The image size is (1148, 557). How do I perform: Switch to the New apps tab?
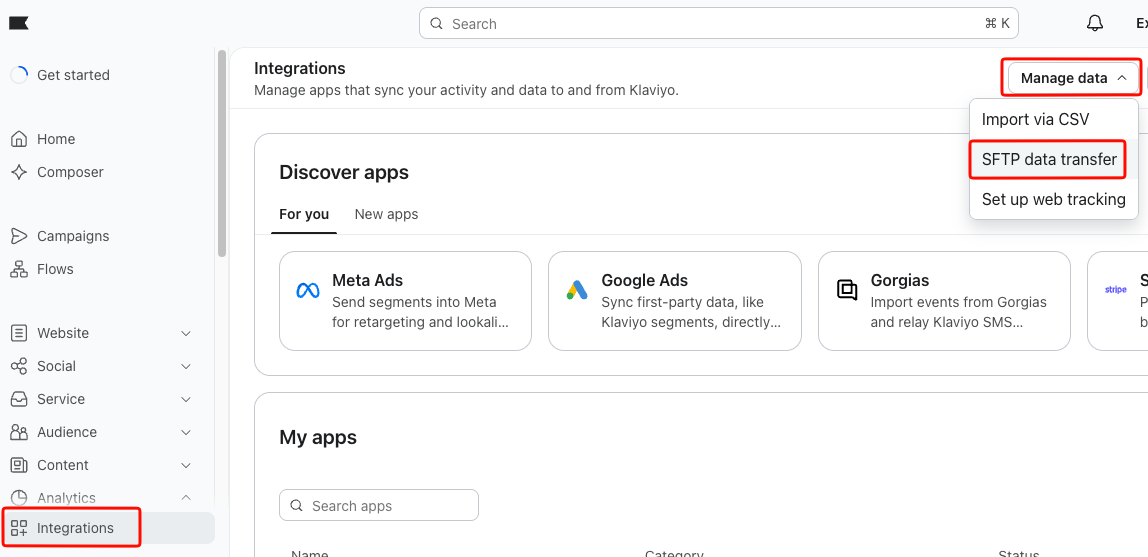[387, 214]
